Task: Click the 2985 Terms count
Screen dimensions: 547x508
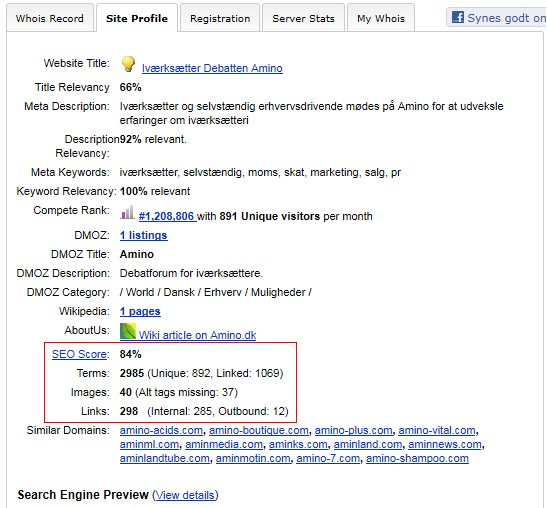Action: coord(132,373)
